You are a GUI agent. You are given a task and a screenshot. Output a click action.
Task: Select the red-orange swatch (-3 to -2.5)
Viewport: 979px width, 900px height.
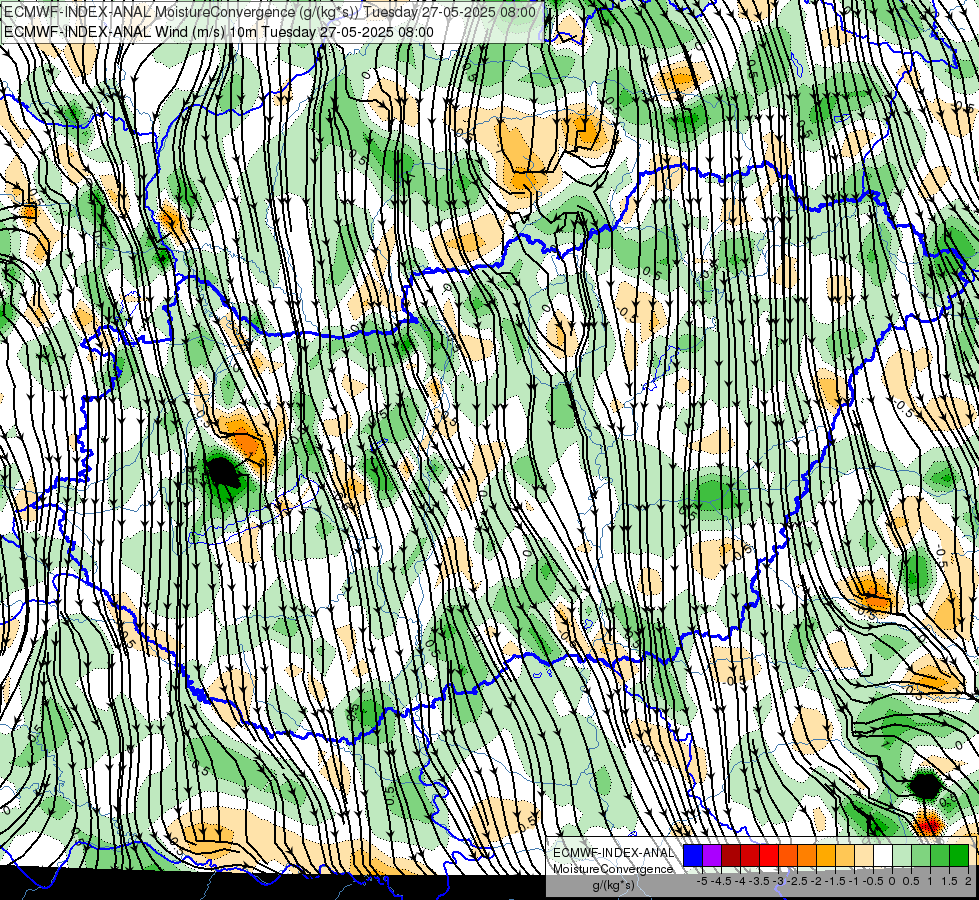(x=788, y=856)
